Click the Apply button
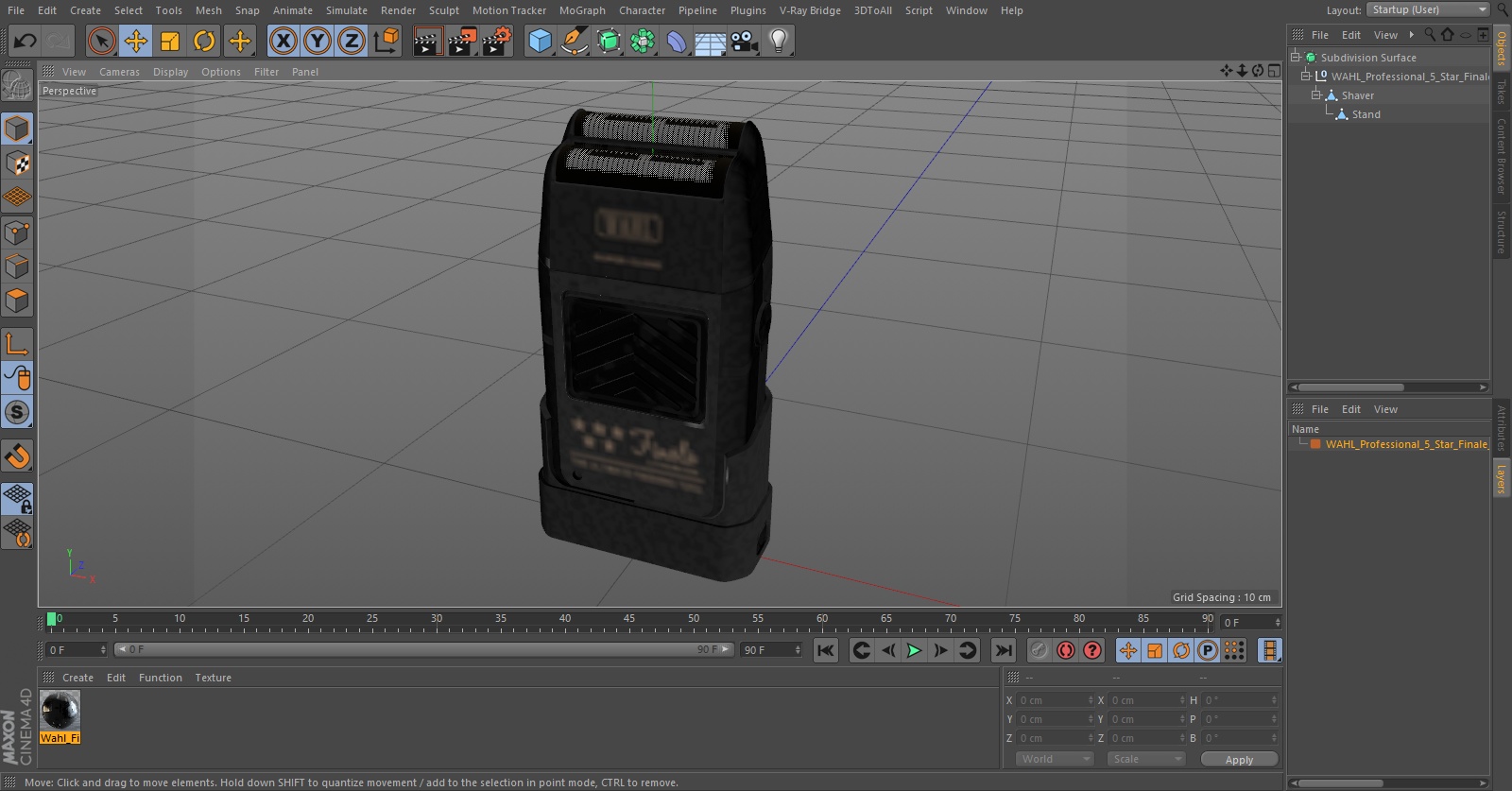The image size is (1512, 791). coord(1239,759)
